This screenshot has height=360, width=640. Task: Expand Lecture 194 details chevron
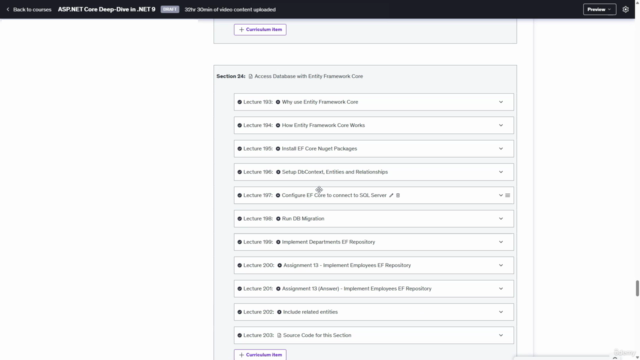coord(501,125)
